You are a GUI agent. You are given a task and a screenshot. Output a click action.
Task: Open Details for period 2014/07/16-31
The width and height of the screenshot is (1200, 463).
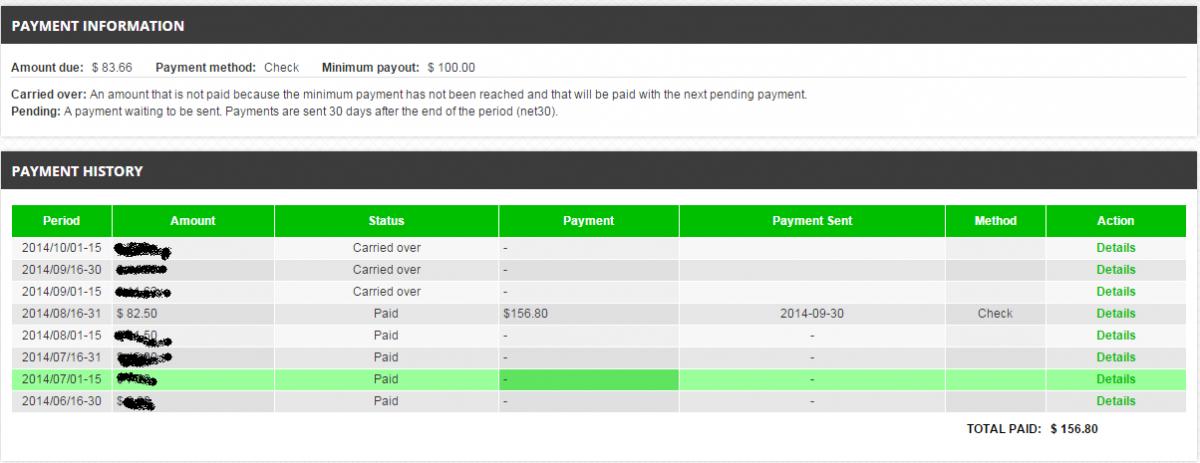[1115, 357]
